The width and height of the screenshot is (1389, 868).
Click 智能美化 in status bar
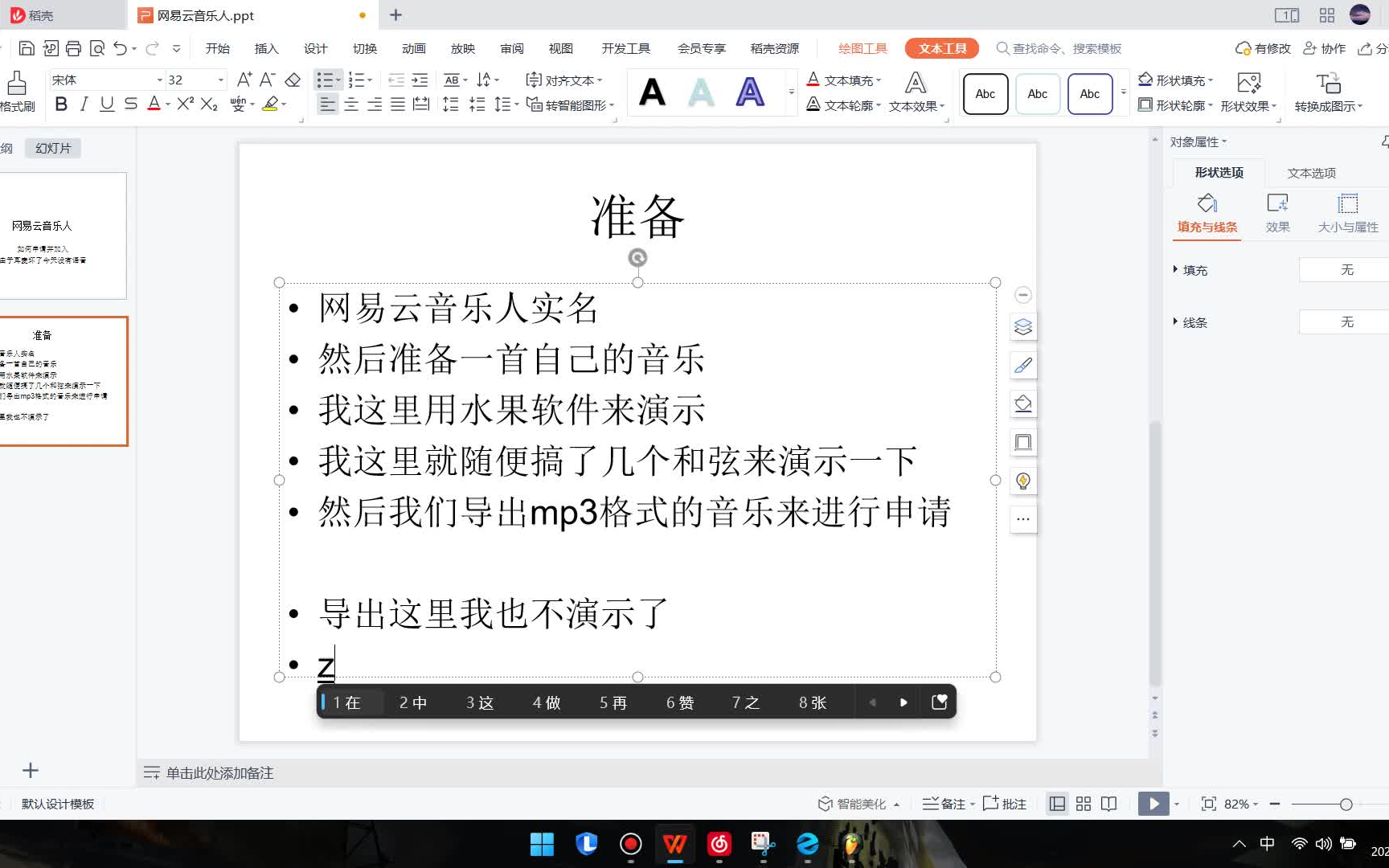tap(858, 804)
